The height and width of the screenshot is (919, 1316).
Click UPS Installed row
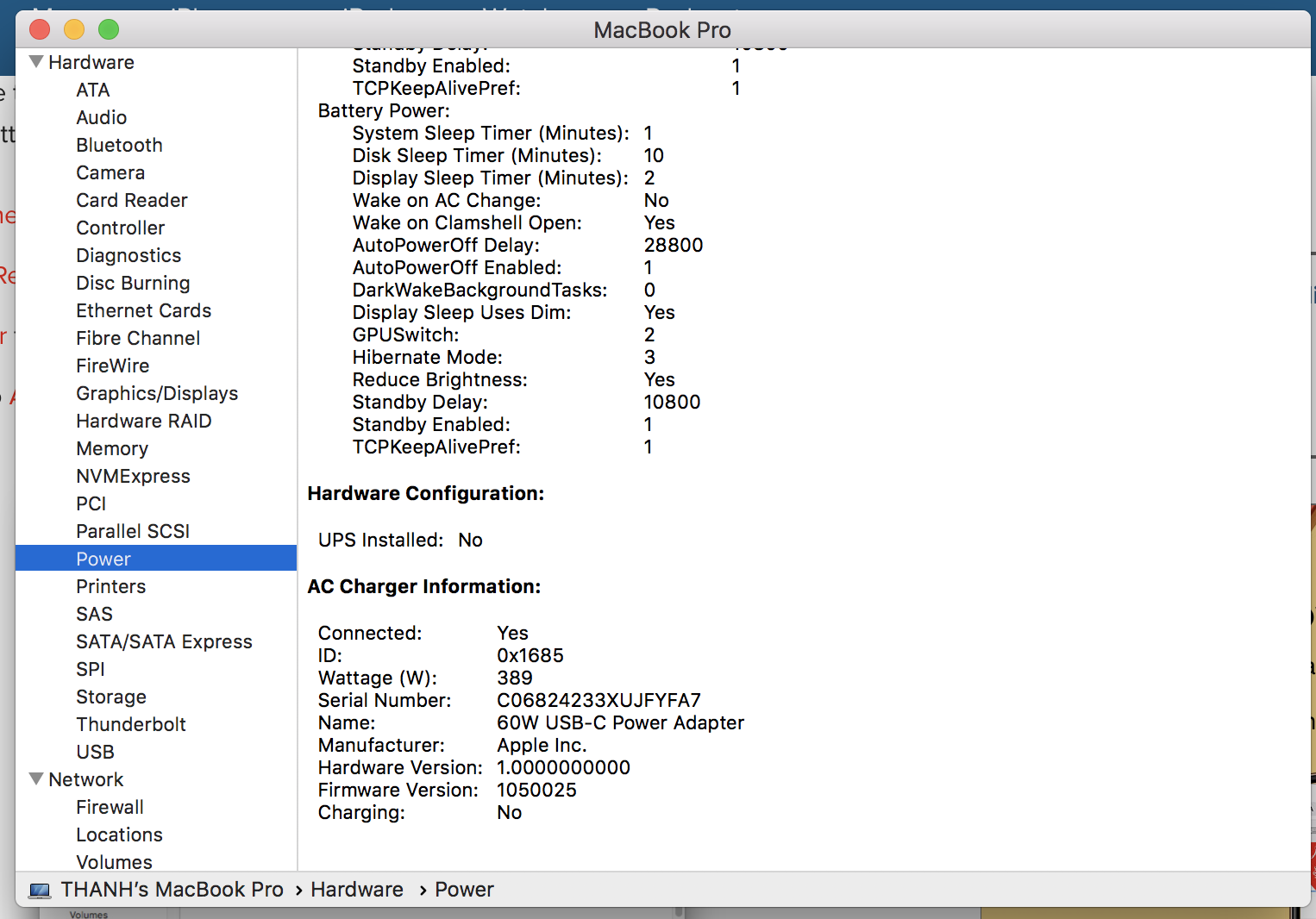click(400, 540)
